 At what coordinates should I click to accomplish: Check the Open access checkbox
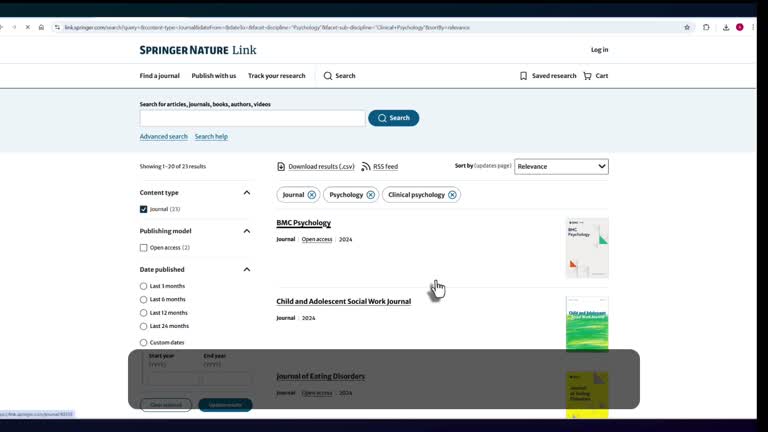coord(144,248)
